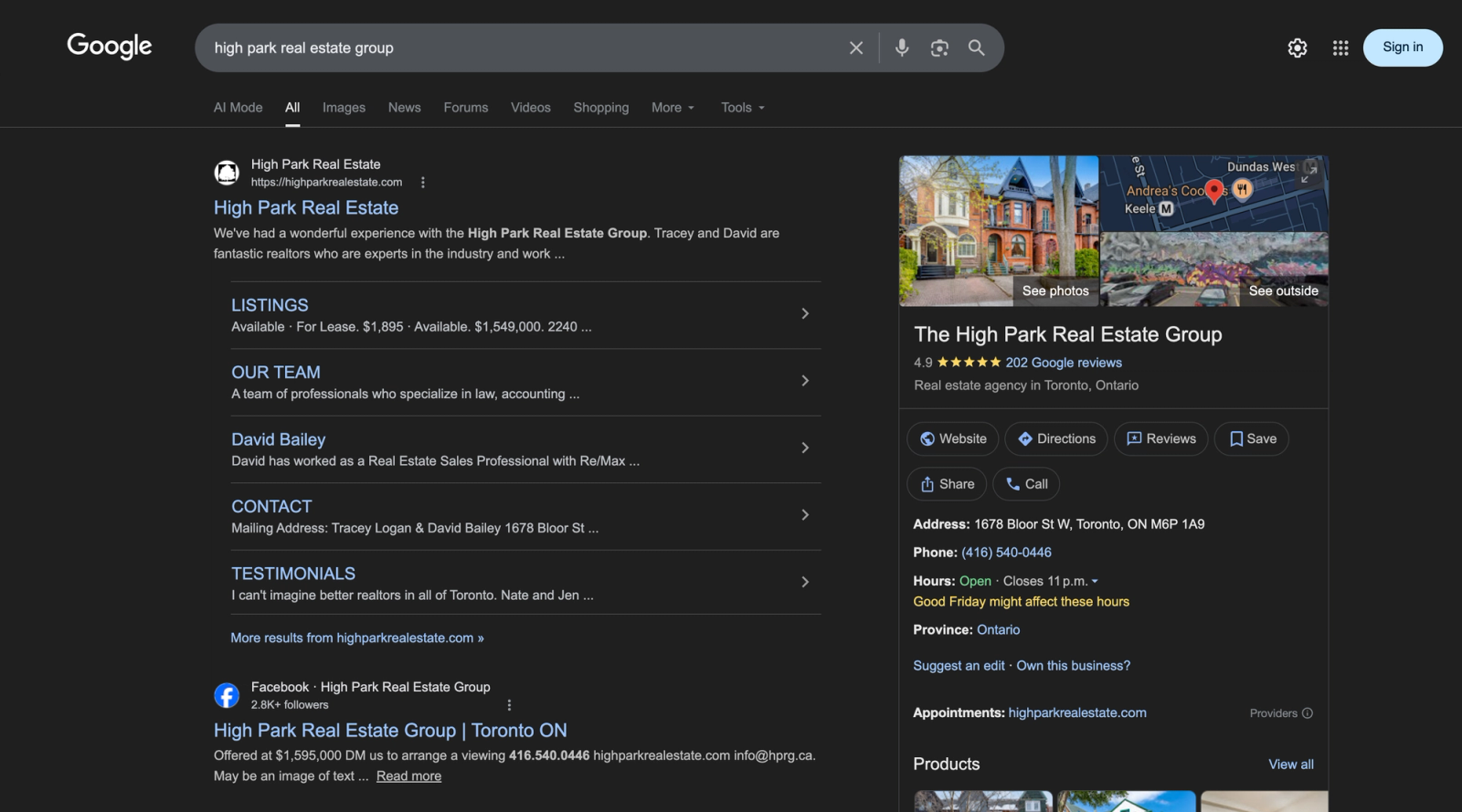Click the Share button

point(947,484)
